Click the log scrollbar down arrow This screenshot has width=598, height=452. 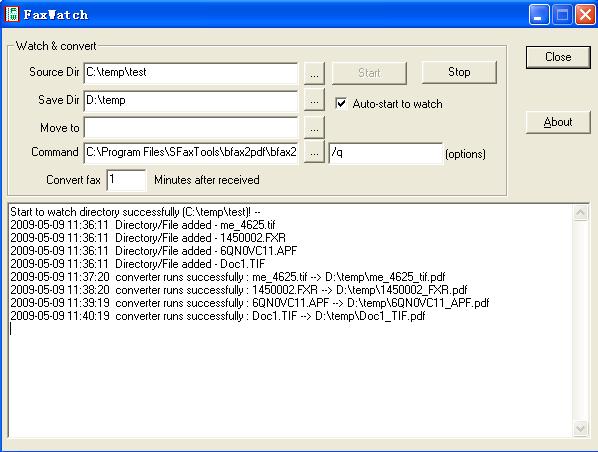(x=580, y=428)
